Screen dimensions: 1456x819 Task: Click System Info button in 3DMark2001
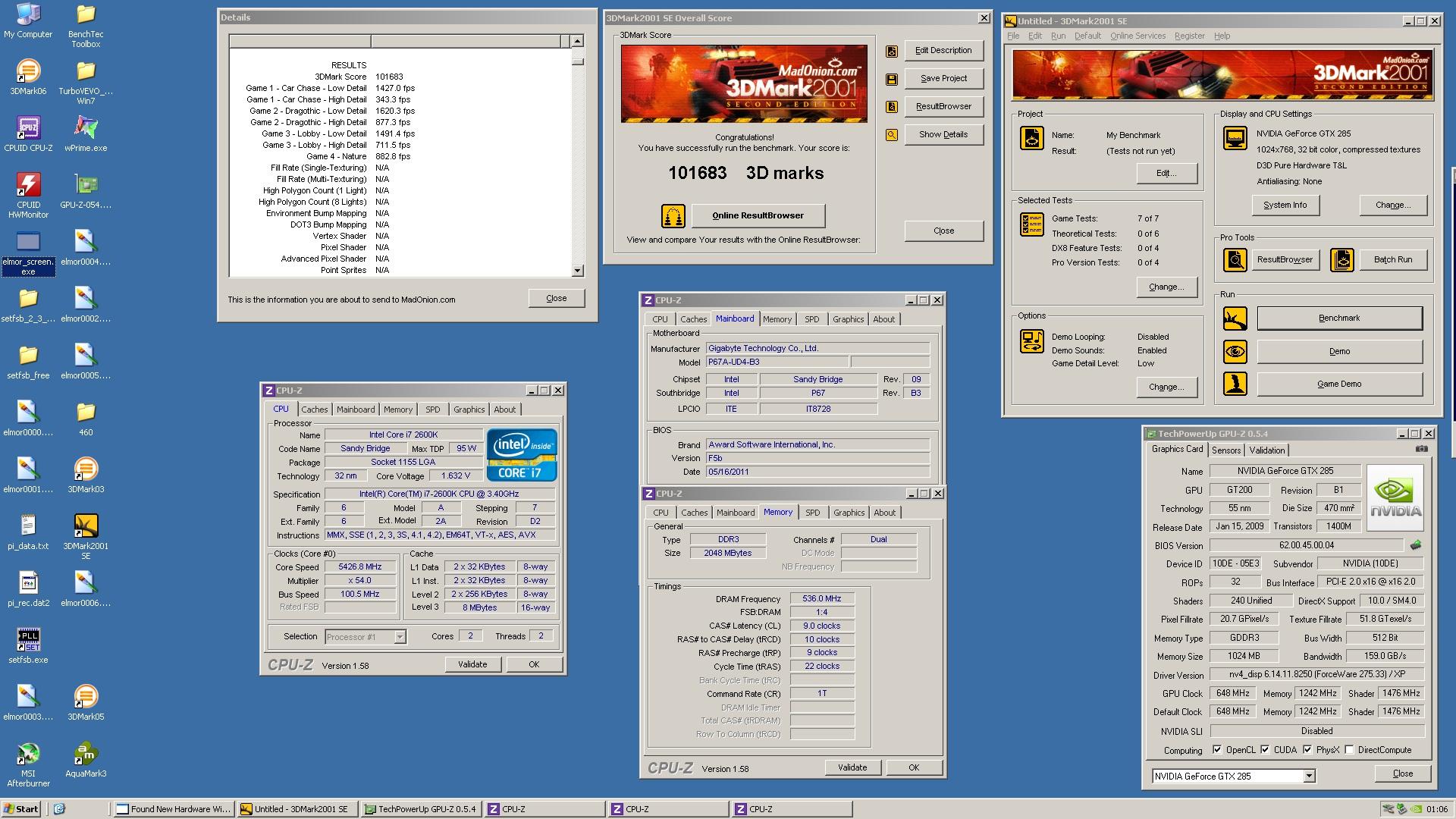click(1285, 206)
